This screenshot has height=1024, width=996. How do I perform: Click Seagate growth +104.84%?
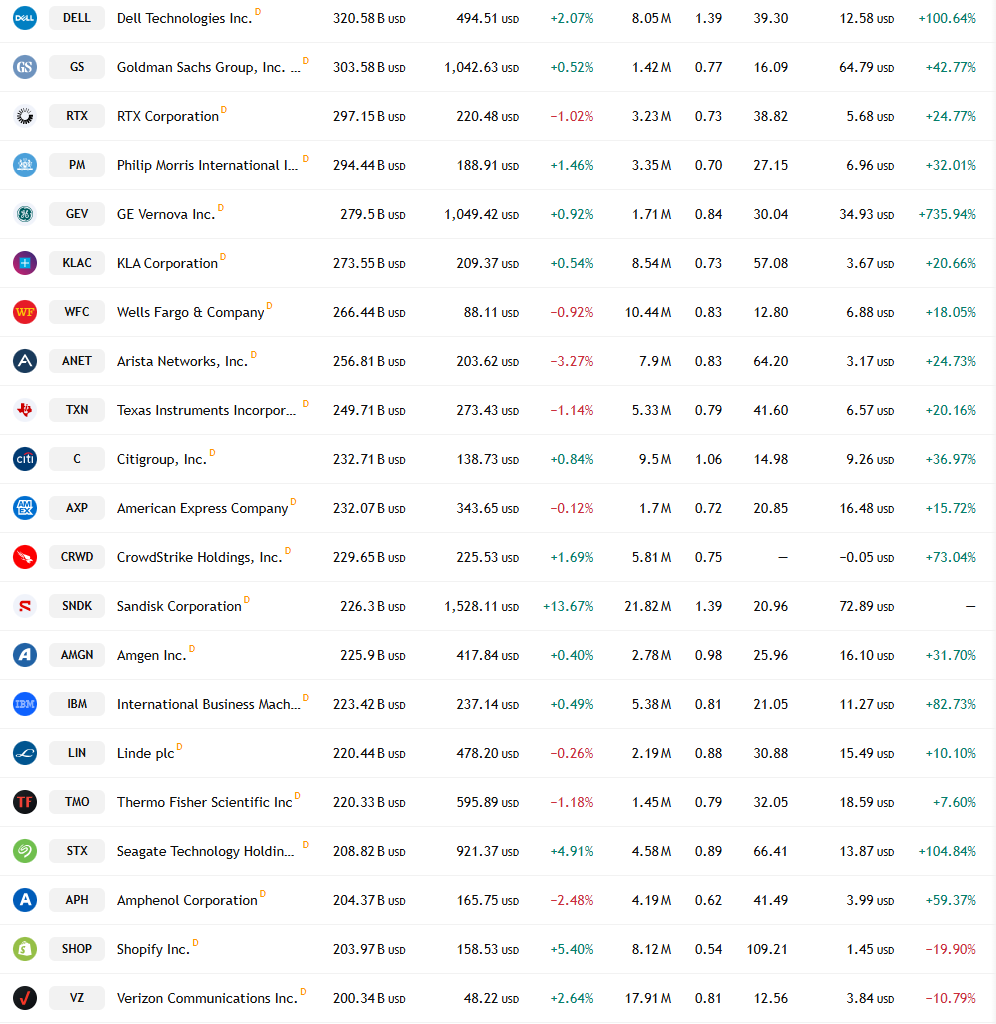click(947, 851)
